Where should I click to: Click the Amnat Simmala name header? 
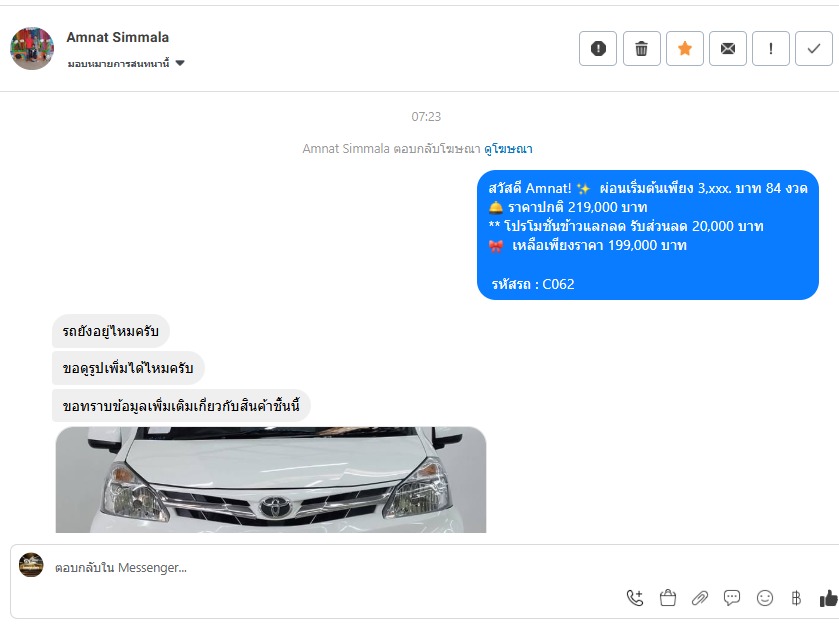(x=118, y=37)
